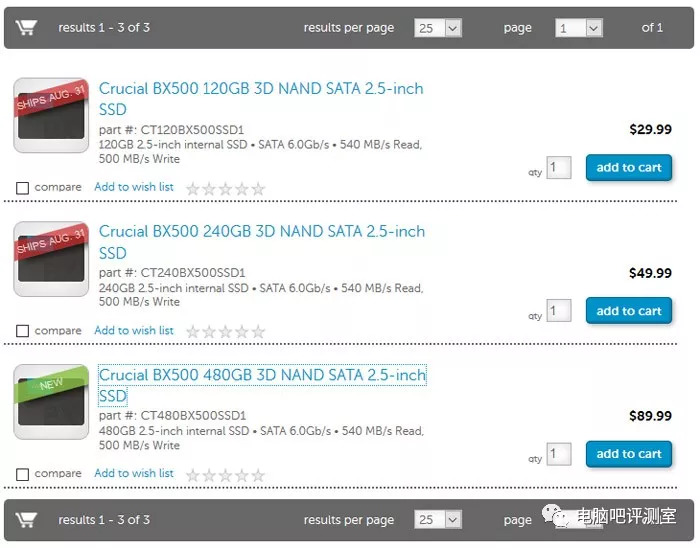Click quantity field for $29.99 SSD
Viewport: 700px width, 548px height.
pyautogui.click(x=559, y=167)
